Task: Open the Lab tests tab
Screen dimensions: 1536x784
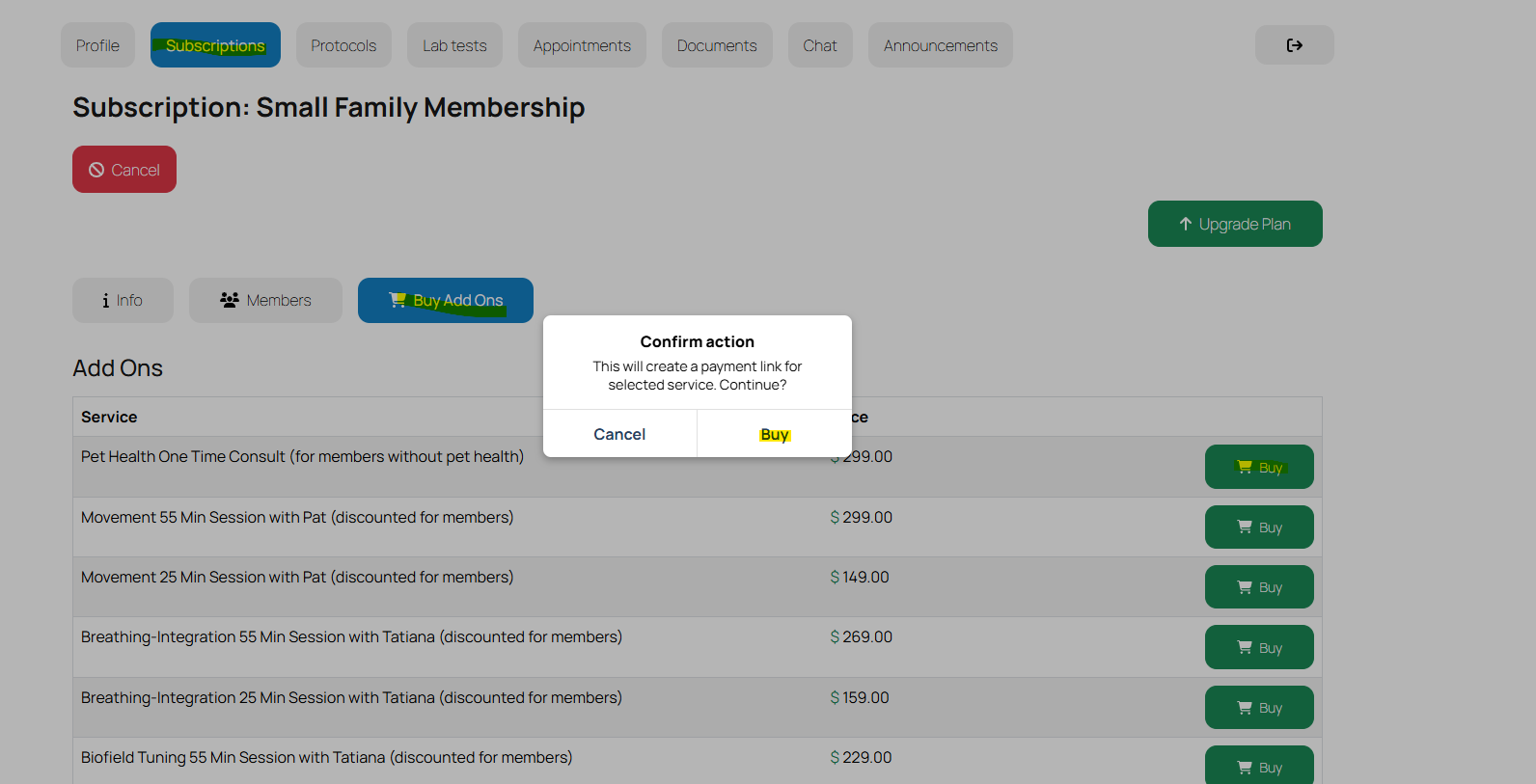Action: 454,45
